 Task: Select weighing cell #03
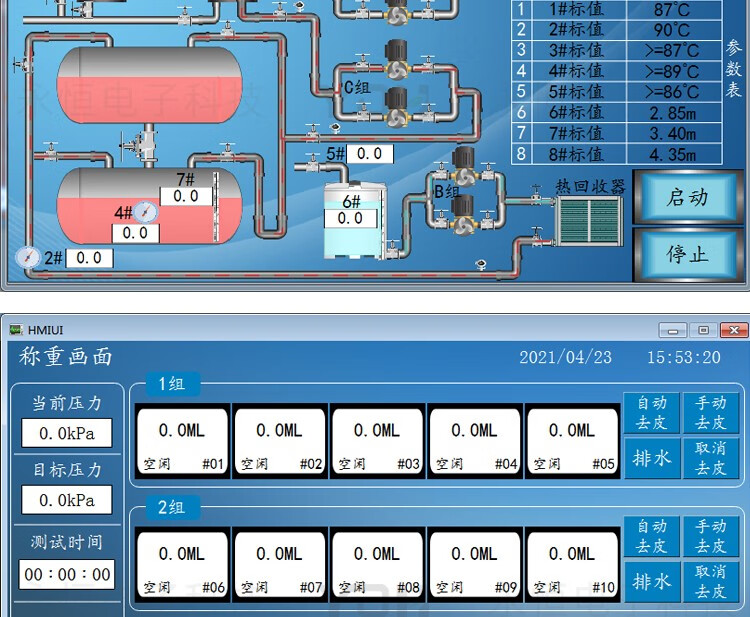coord(377,442)
